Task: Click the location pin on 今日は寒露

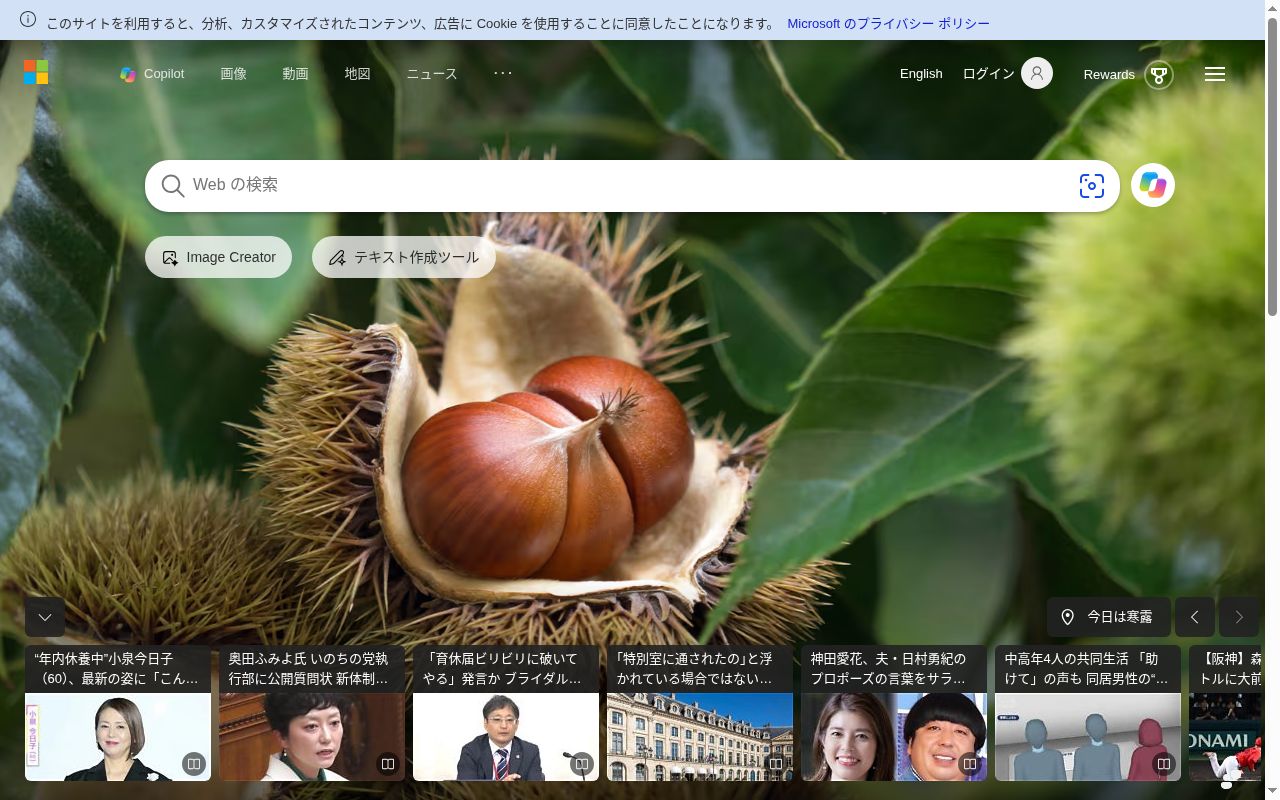Action: (1067, 617)
